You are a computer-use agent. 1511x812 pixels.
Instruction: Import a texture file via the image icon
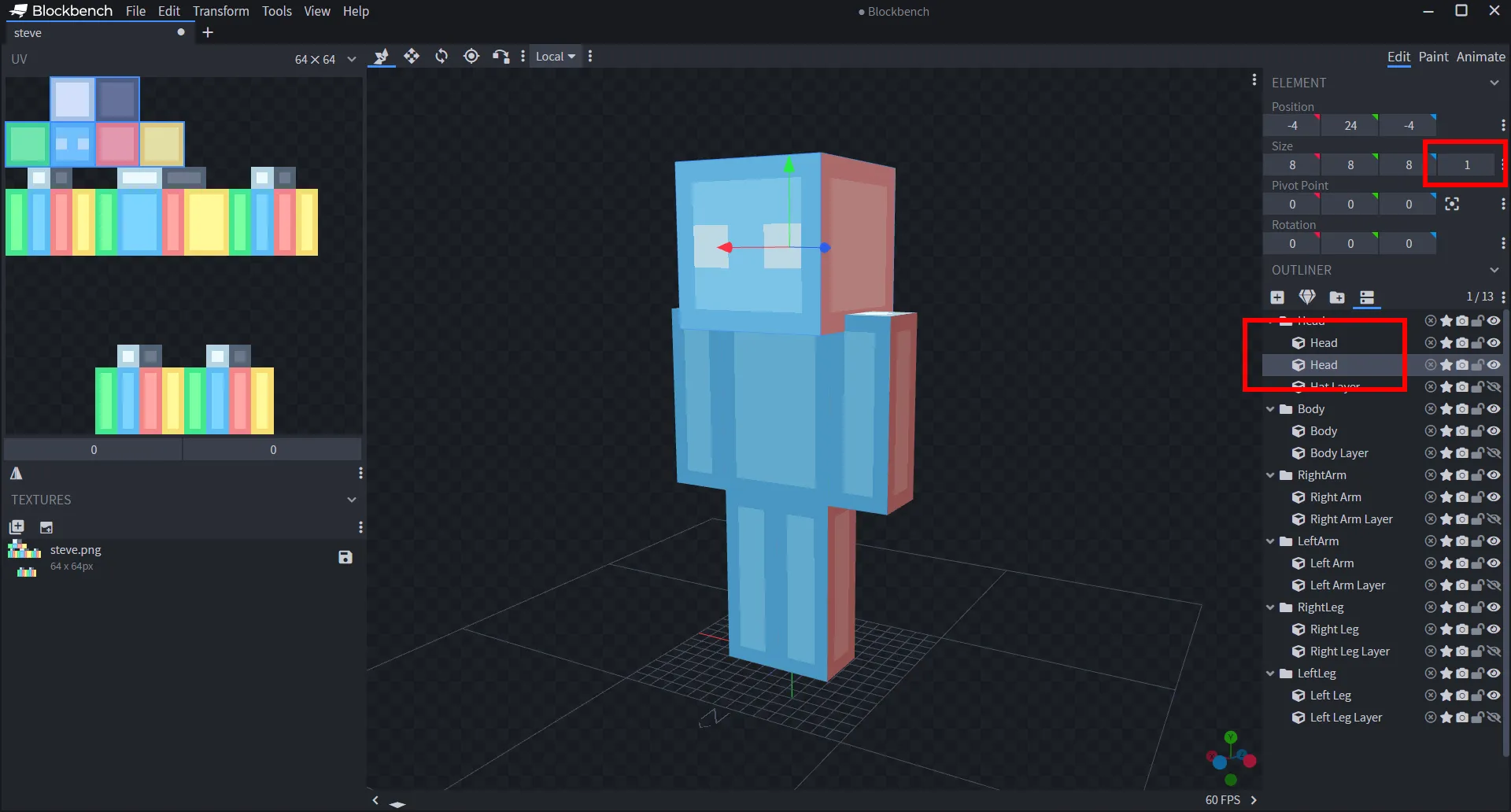click(46, 526)
